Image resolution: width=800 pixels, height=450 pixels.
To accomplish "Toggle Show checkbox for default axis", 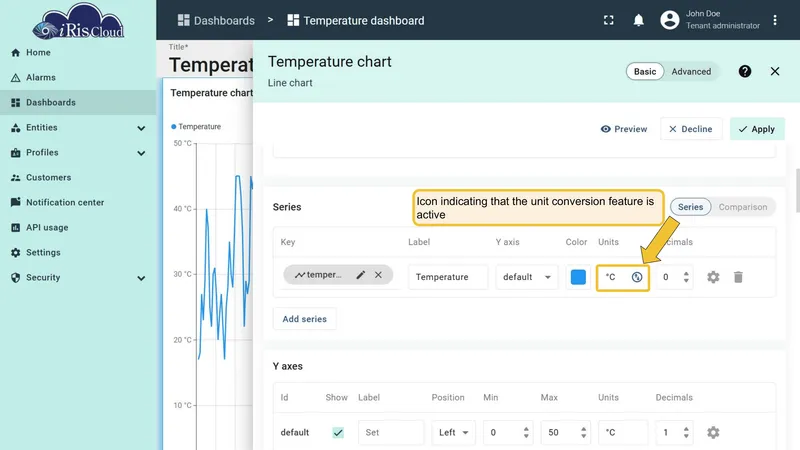I will [x=338, y=433].
